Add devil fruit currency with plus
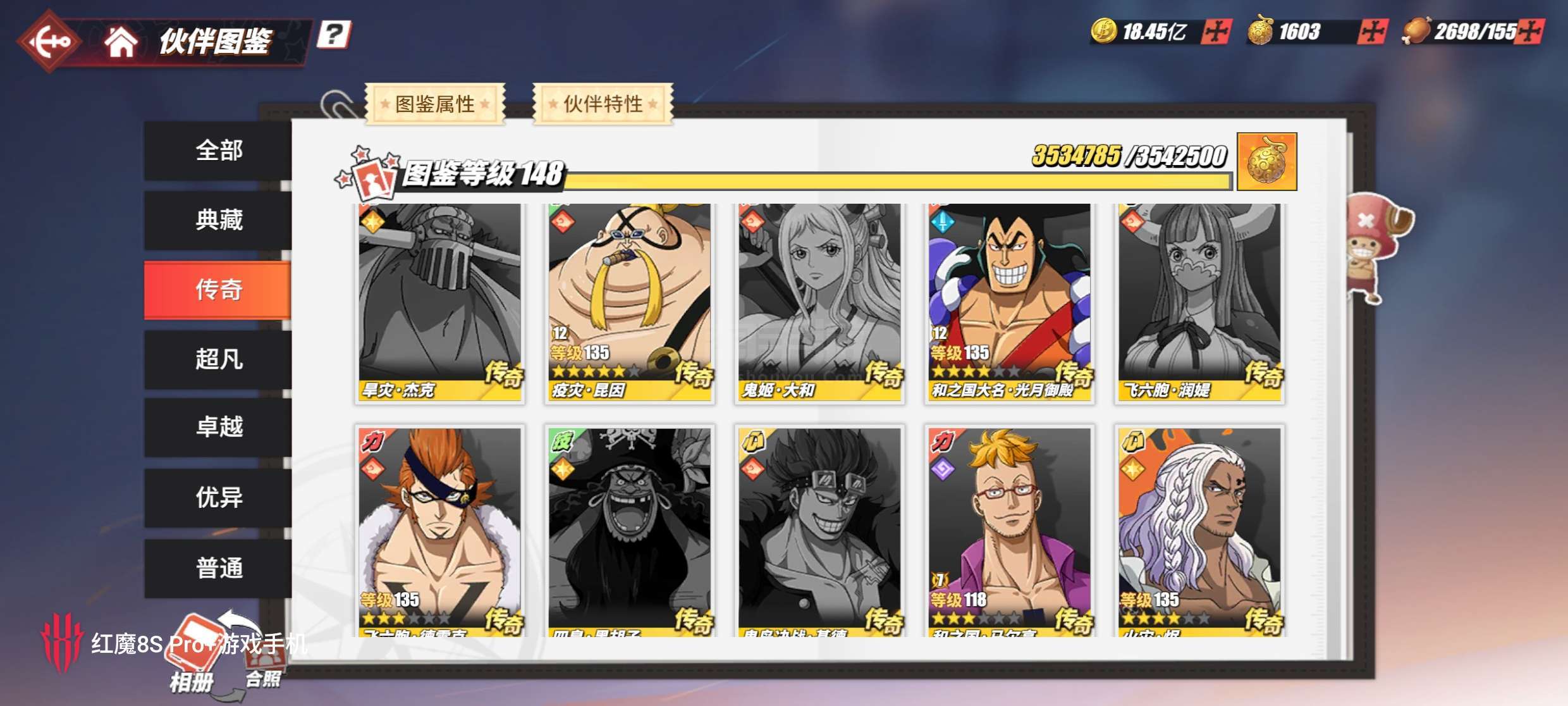 1373,32
